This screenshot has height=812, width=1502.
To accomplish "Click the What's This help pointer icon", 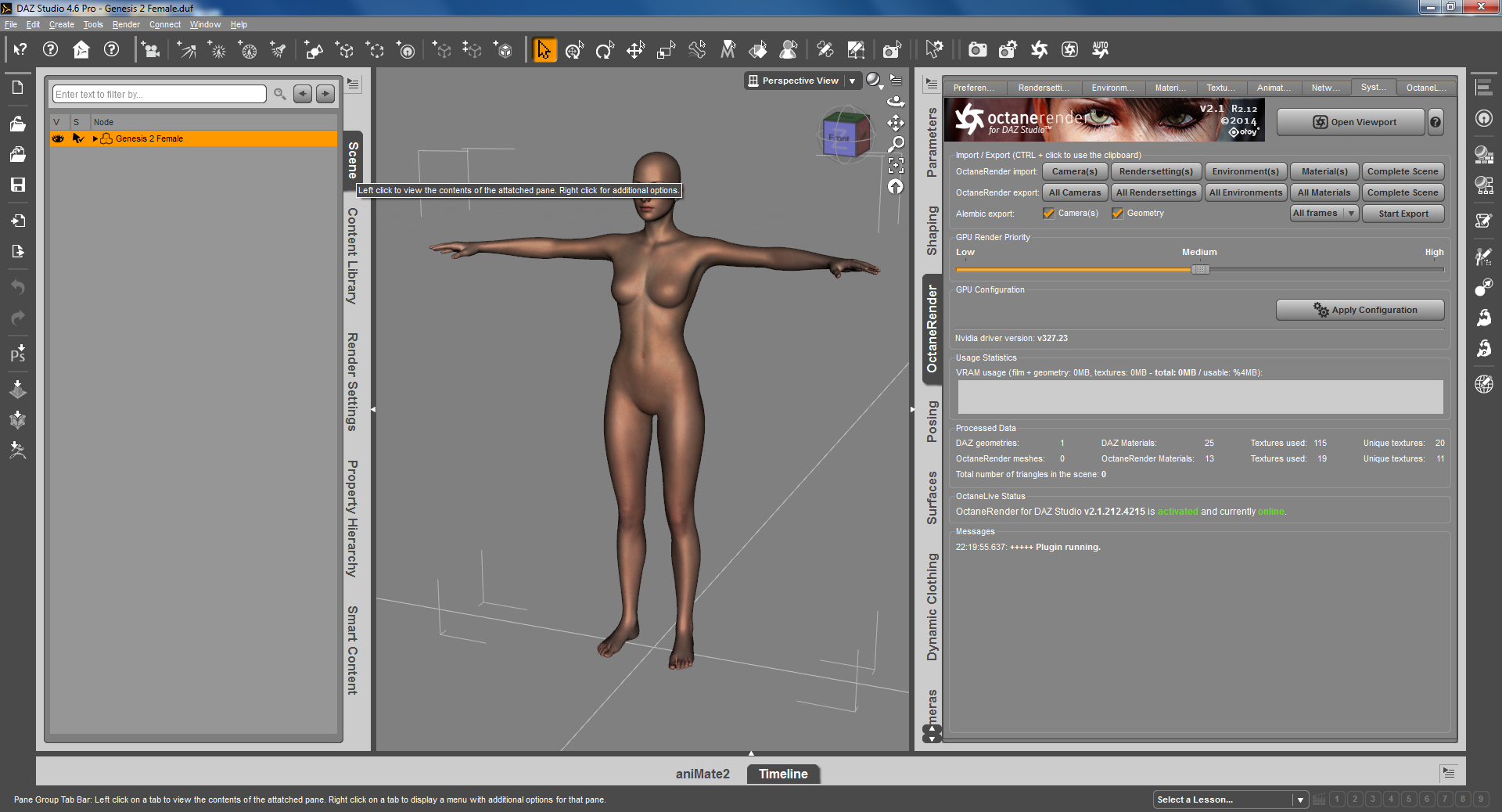I will point(20,50).
